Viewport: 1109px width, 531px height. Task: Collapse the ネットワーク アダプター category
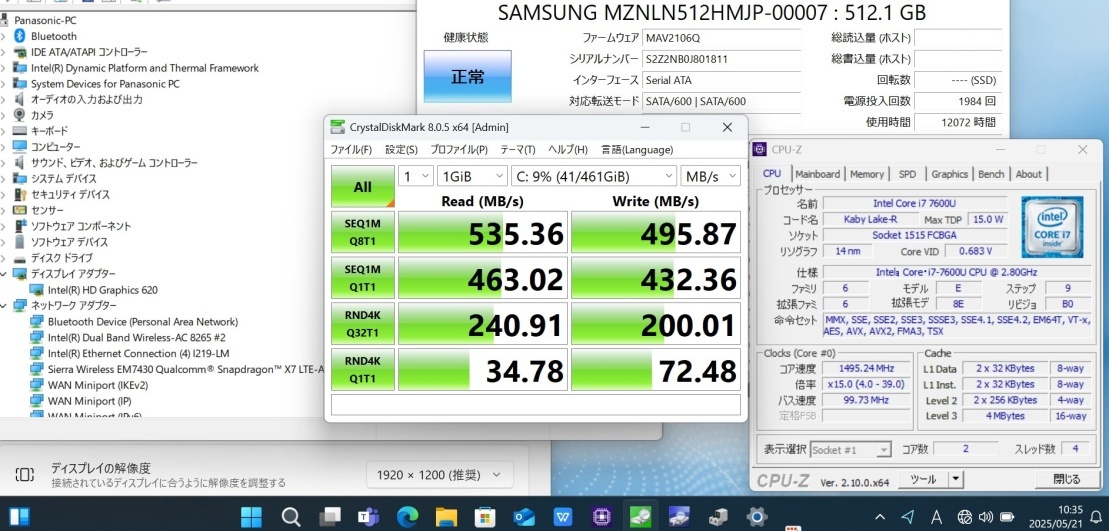tap(4, 305)
